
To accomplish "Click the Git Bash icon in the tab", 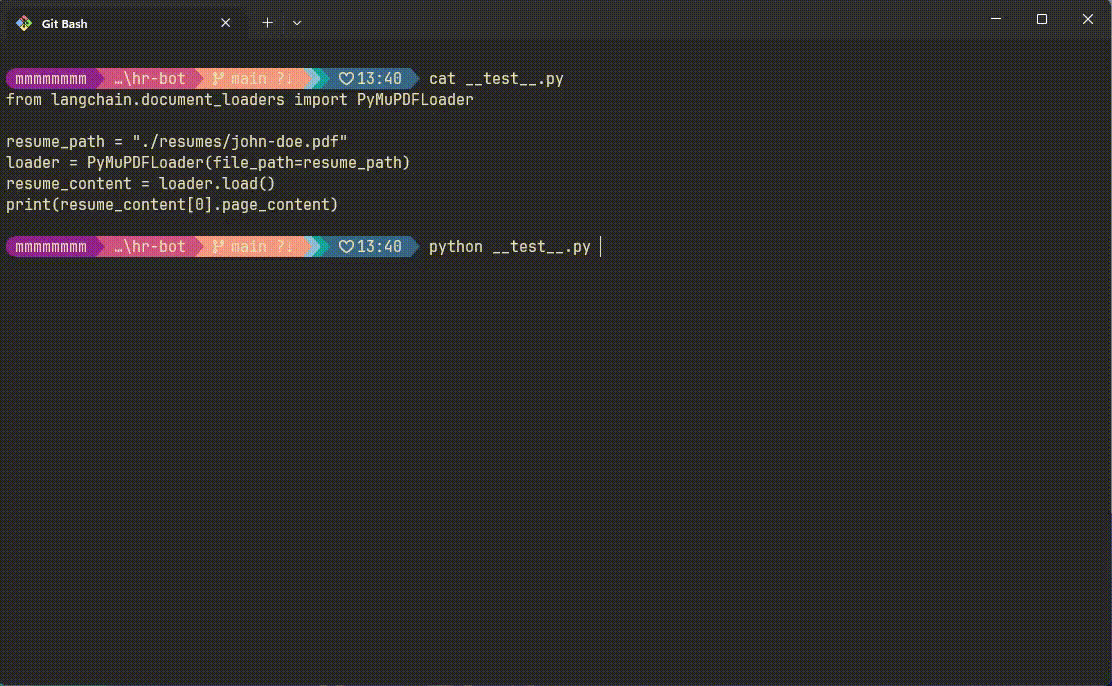I will point(24,23).
